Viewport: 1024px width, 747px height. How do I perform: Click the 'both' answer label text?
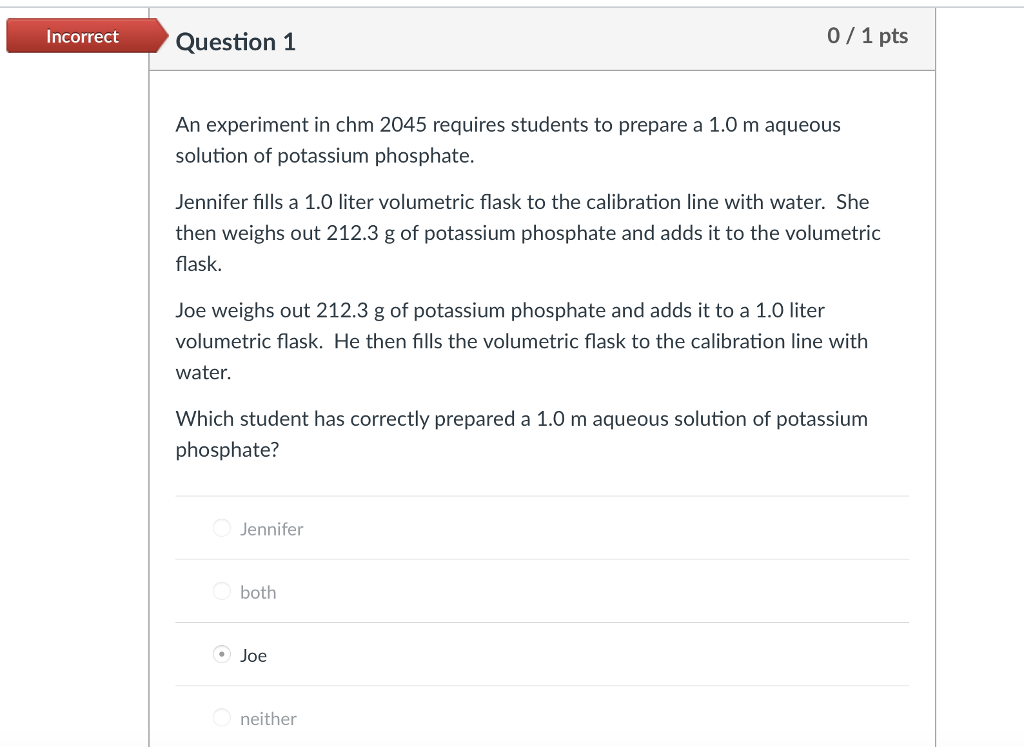coord(258,592)
